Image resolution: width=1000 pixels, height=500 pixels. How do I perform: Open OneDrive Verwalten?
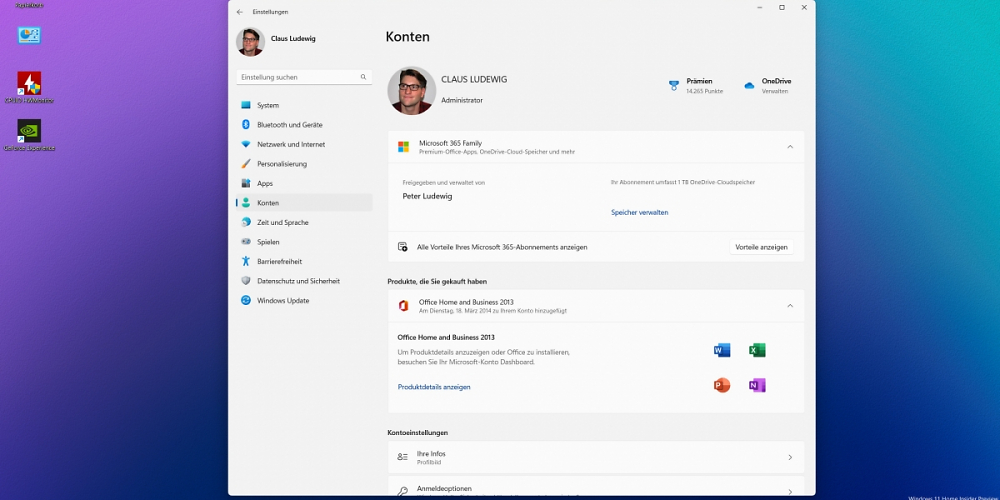tap(768, 85)
